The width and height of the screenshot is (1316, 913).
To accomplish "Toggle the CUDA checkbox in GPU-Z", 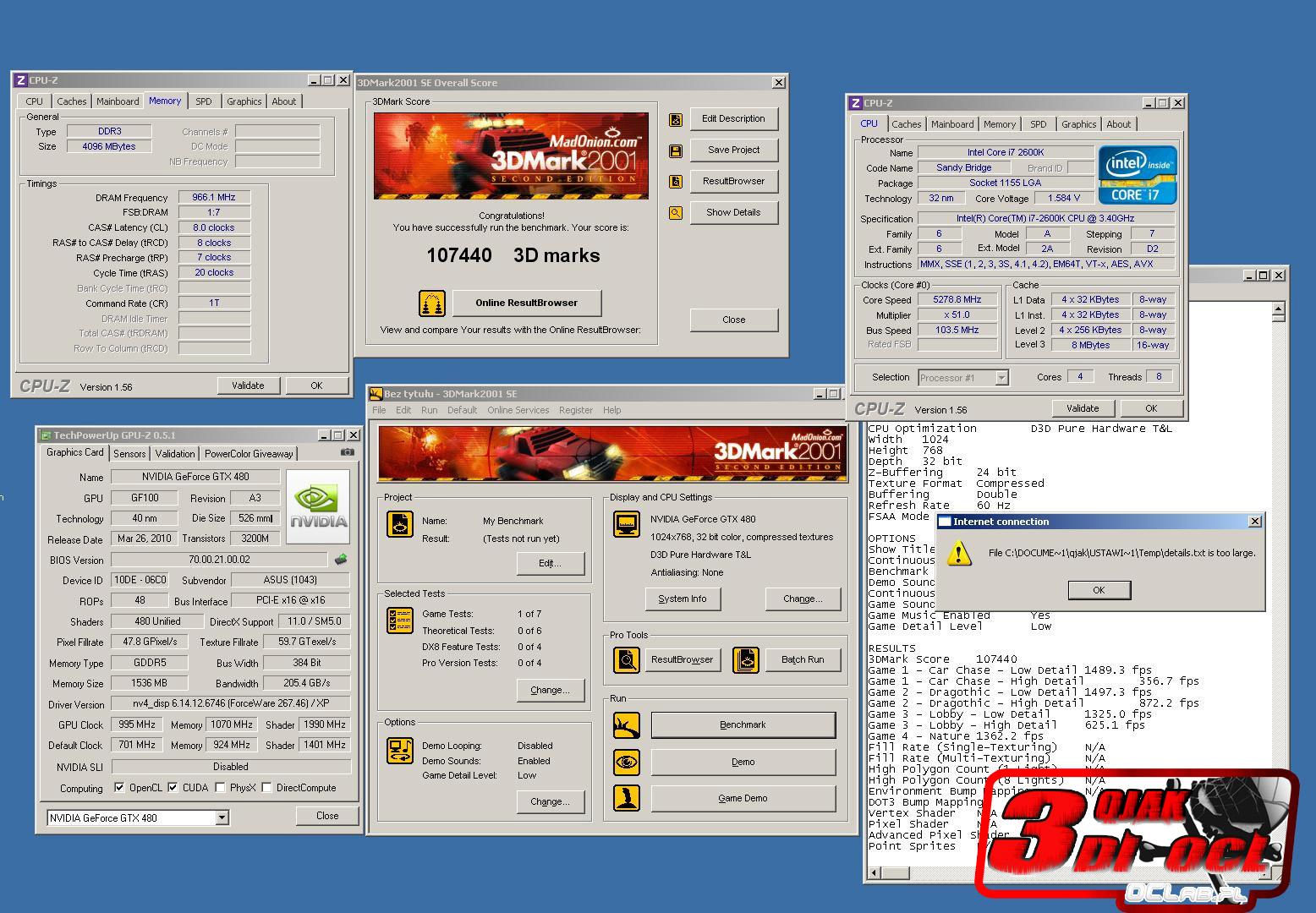I will pyautogui.click(x=173, y=788).
